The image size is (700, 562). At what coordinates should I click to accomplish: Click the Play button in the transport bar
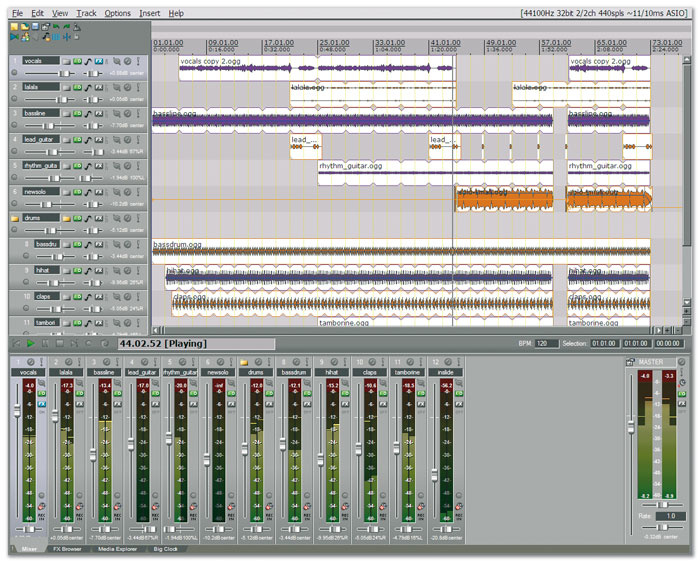click(x=31, y=343)
